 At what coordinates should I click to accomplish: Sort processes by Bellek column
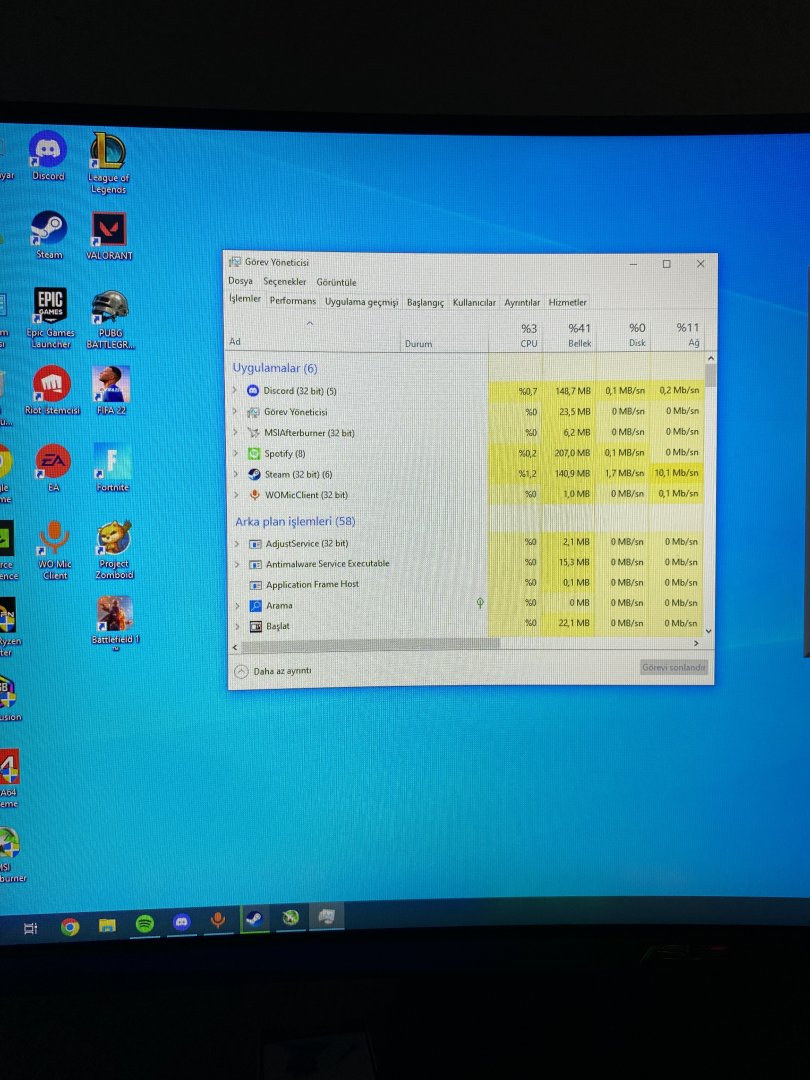click(x=569, y=335)
